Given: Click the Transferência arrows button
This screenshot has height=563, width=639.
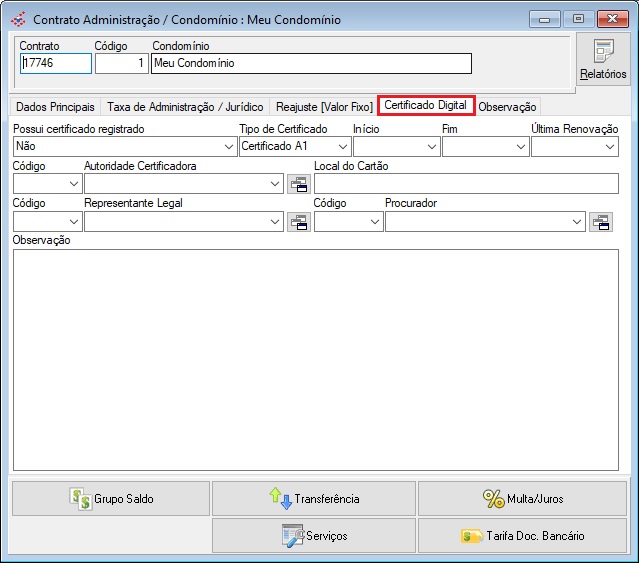Looking at the screenshot, I should pos(314,498).
